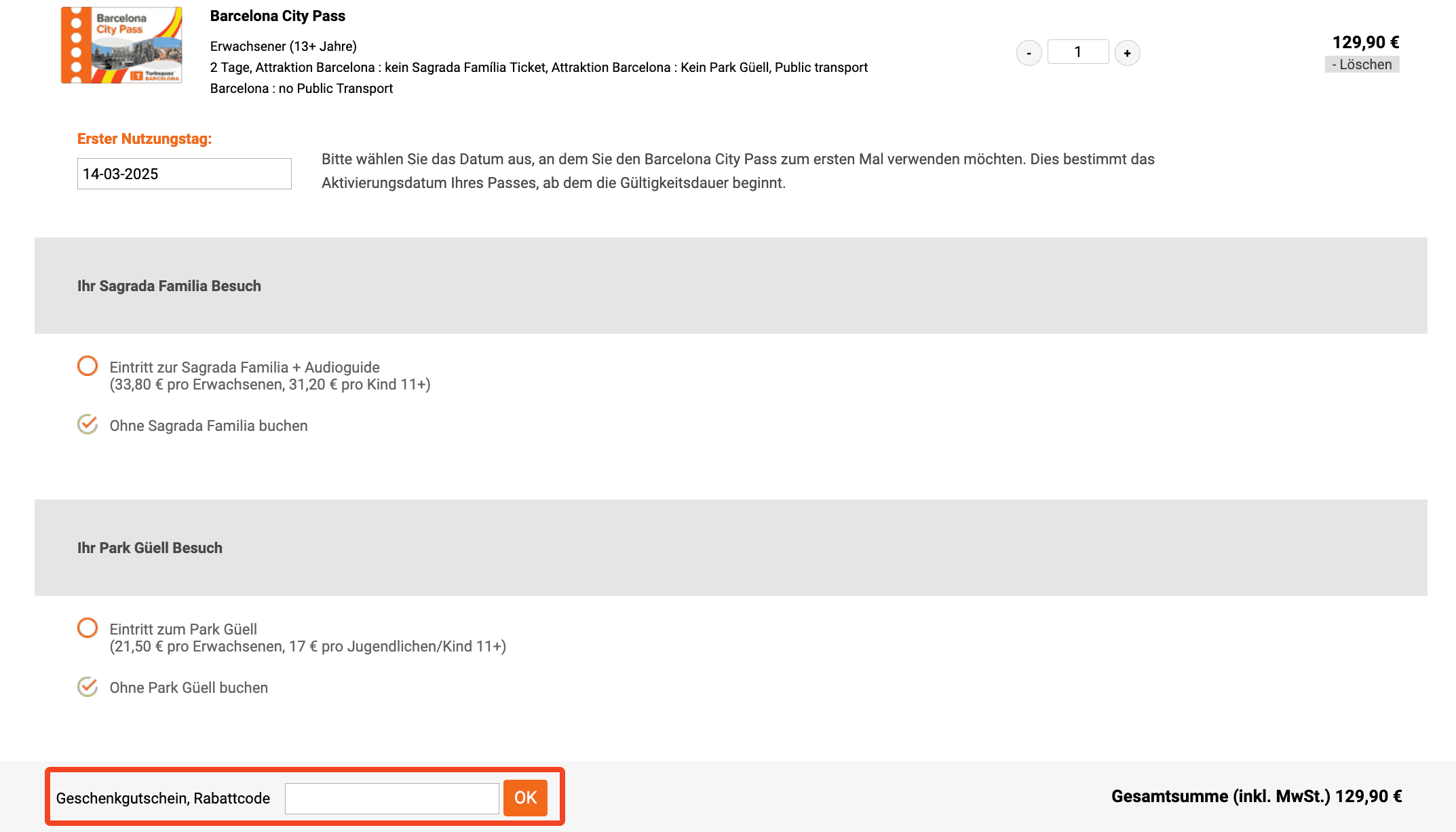
Task: Click the Rabattcode text input field
Action: [391, 798]
